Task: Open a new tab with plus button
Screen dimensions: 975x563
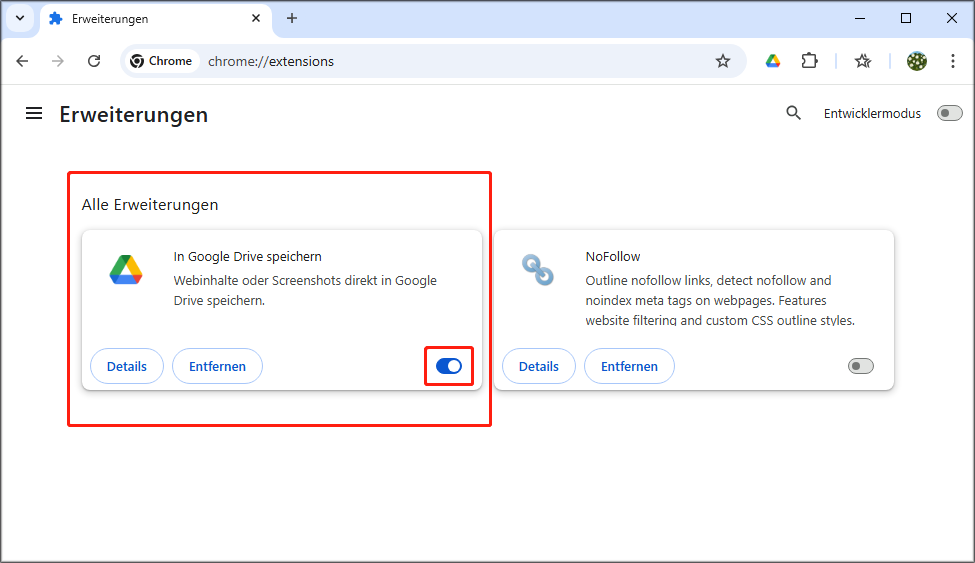Action: click(x=292, y=18)
